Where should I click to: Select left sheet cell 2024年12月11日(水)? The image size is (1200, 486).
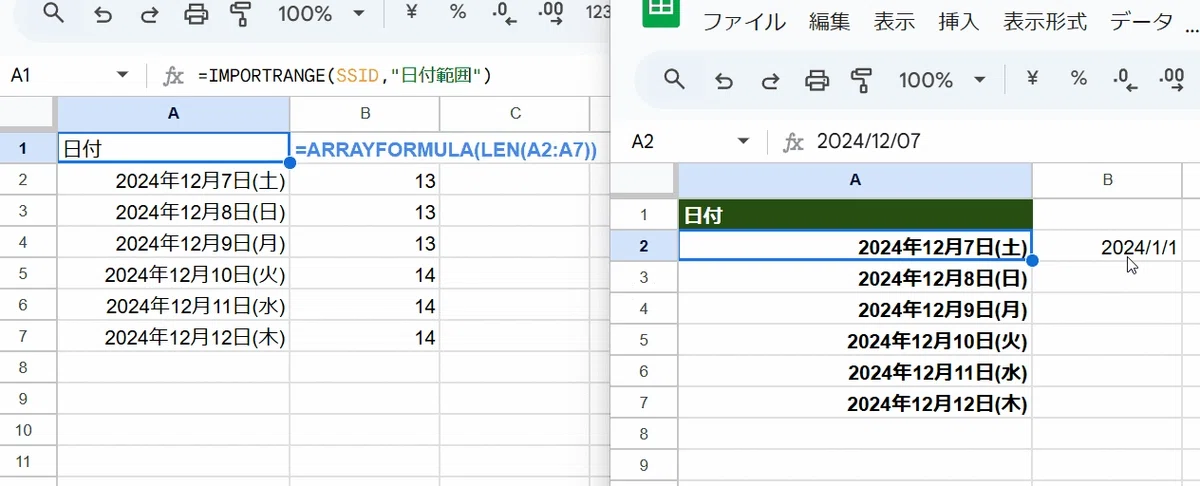(x=174, y=306)
